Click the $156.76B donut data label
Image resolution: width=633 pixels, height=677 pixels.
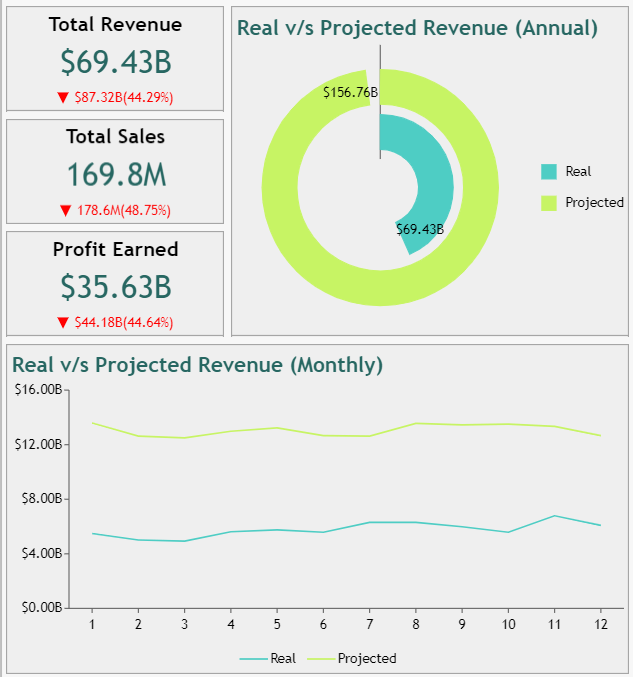(x=350, y=92)
